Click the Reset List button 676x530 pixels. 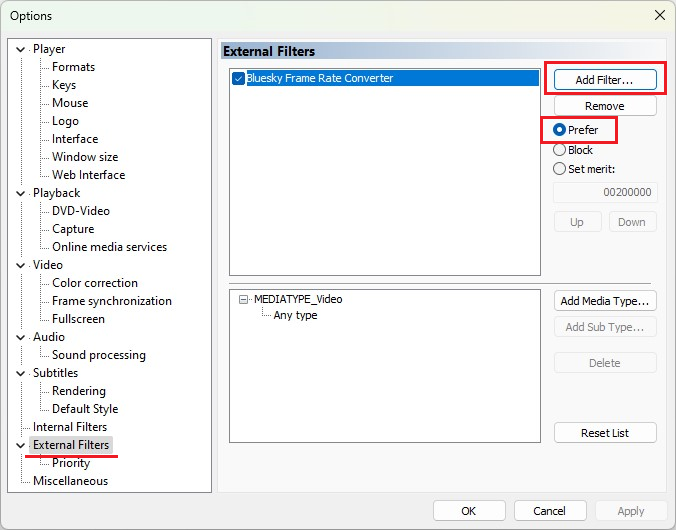click(605, 433)
